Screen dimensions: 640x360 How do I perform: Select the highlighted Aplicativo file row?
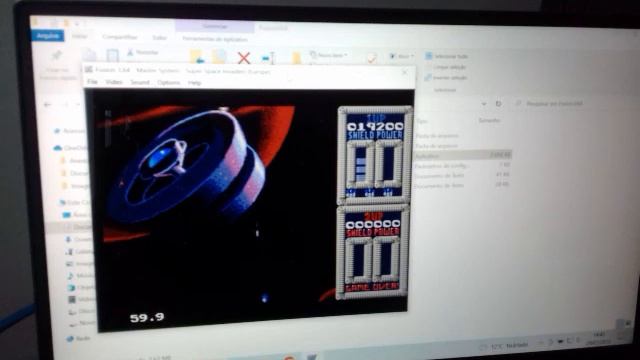[x=463, y=155]
